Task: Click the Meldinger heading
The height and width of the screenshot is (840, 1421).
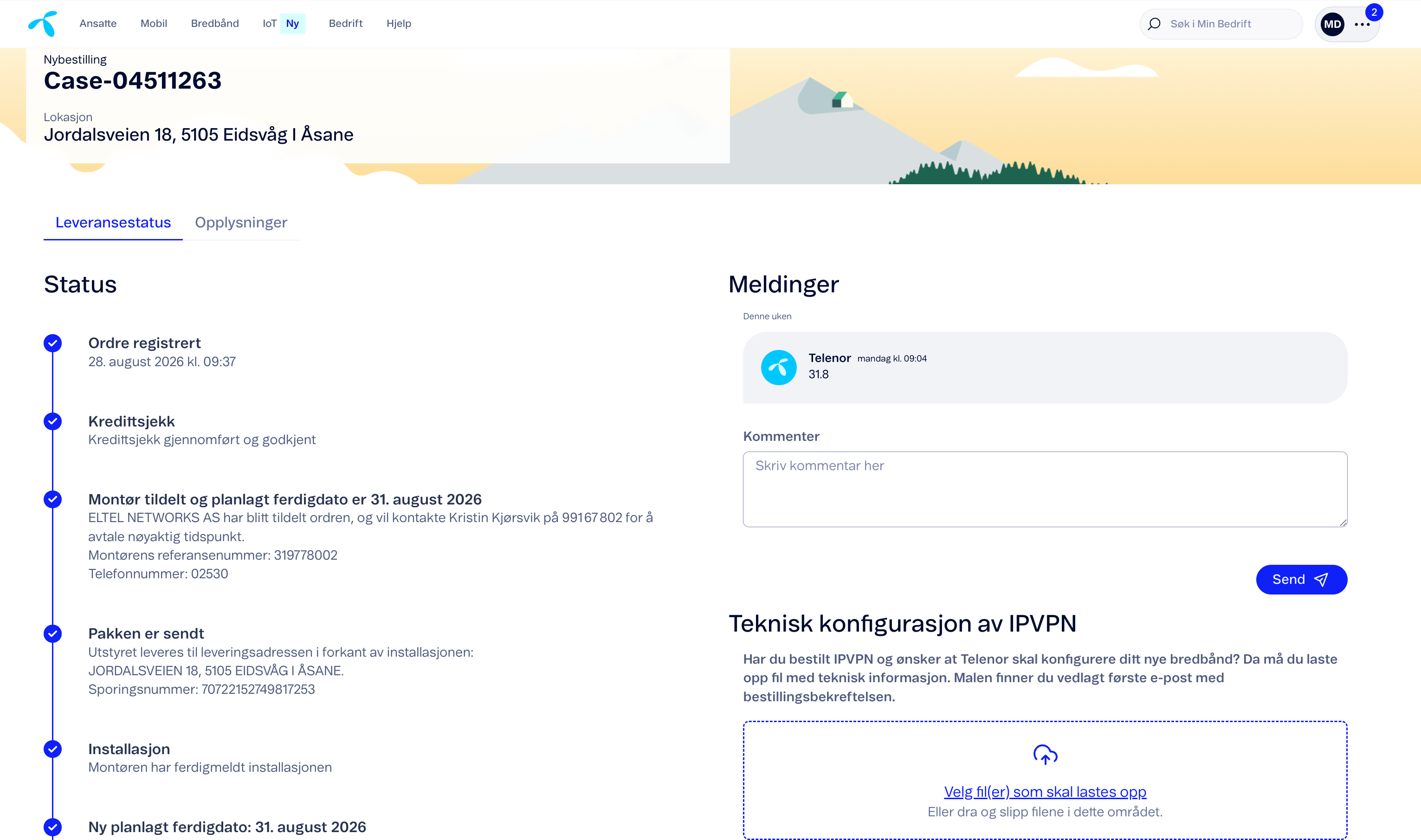Action: [784, 284]
